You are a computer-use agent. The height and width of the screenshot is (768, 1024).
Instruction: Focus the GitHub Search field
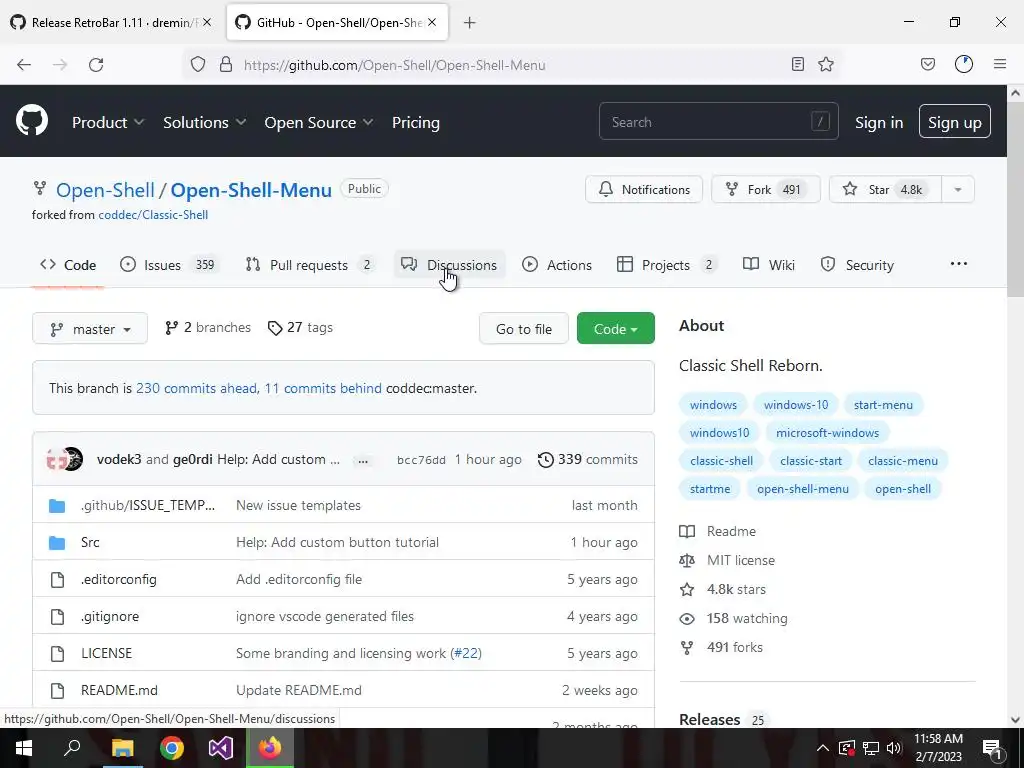tap(718, 121)
